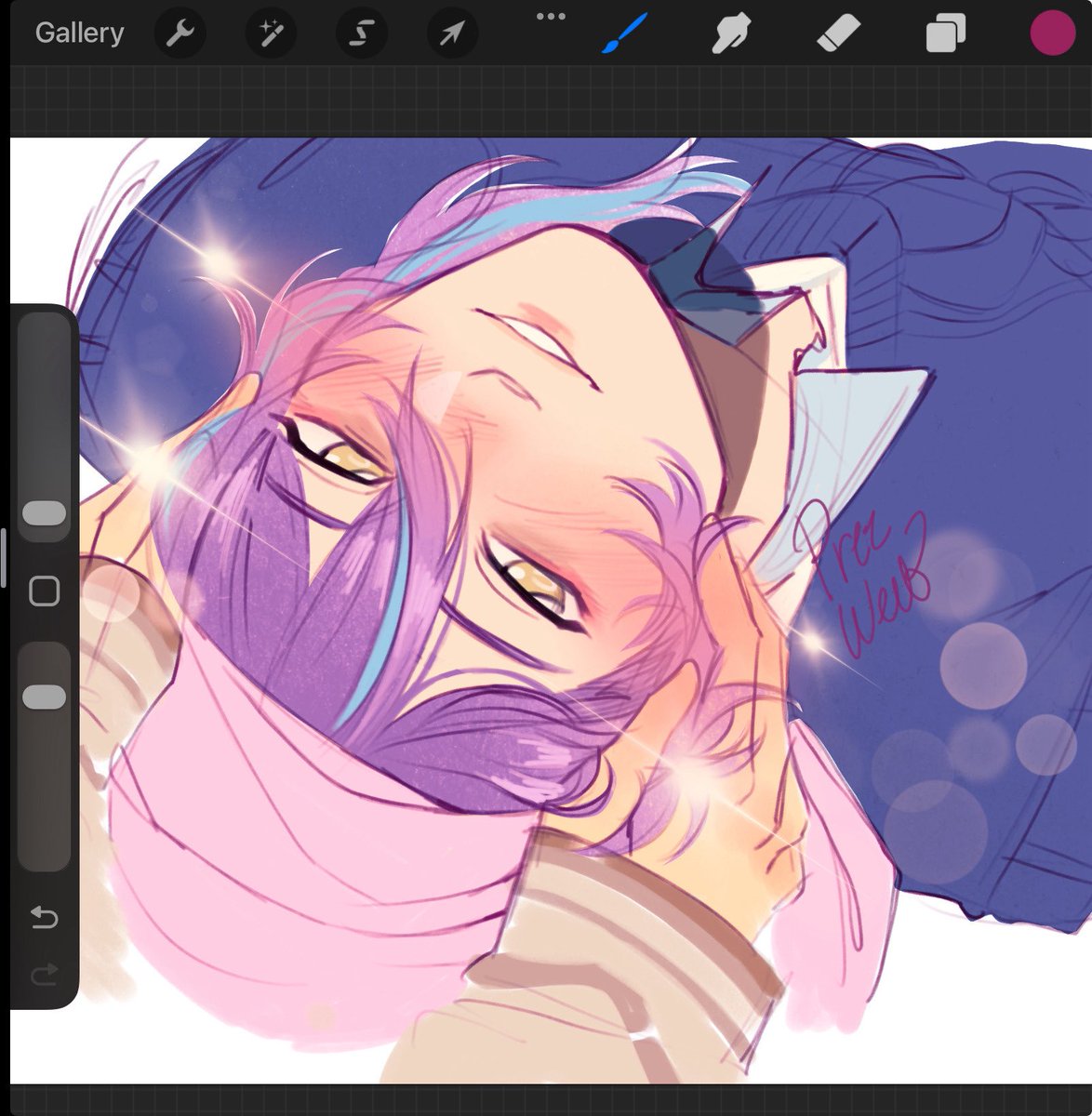The width and height of the screenshot is (1092, 1116).
Task: Activate the Selection S-ribbon tool
Action: tap(361, 33)
